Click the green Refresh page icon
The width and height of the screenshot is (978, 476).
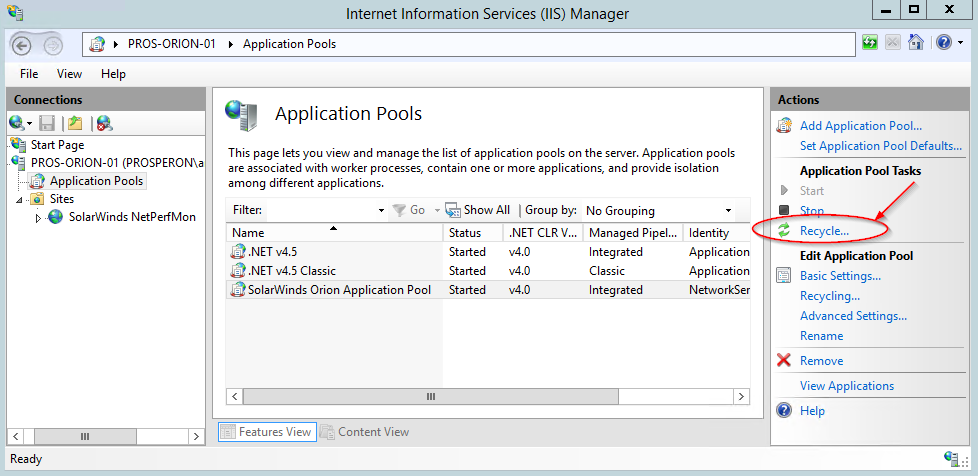coord(869,42)
